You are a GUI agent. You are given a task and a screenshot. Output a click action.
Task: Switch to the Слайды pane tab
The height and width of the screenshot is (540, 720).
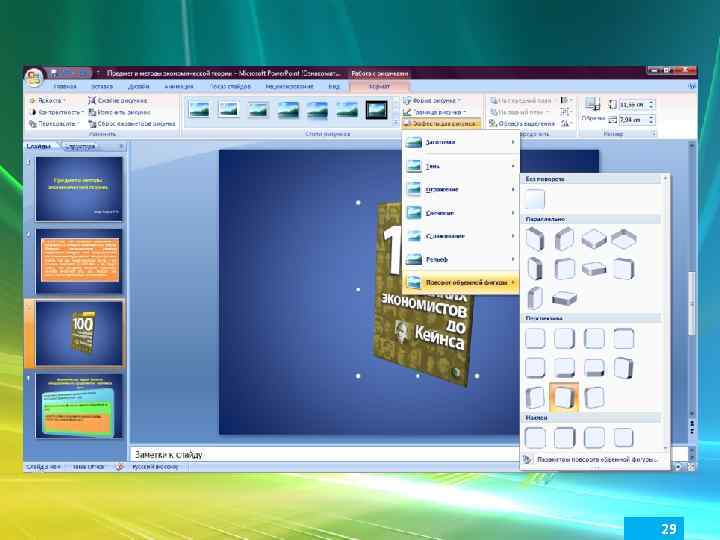(x=39, y=146)
